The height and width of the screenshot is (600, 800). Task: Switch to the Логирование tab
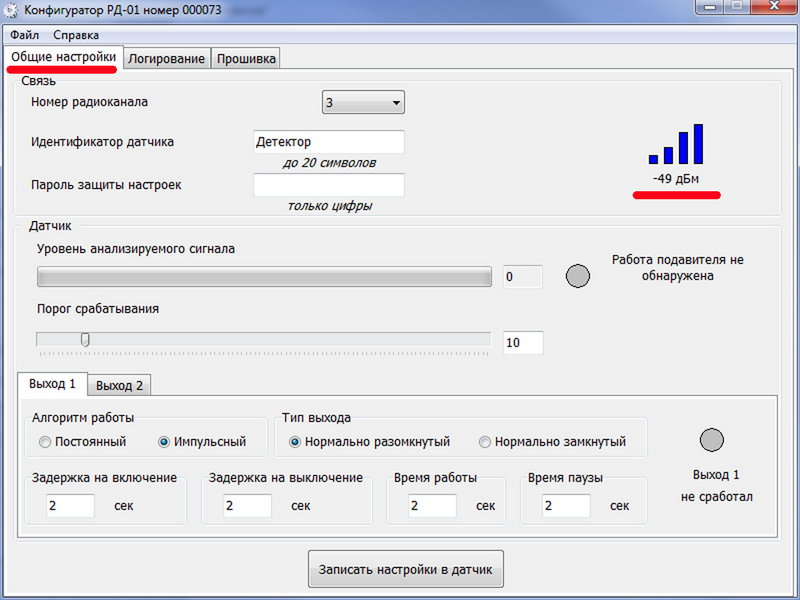(x=166, y=59)
